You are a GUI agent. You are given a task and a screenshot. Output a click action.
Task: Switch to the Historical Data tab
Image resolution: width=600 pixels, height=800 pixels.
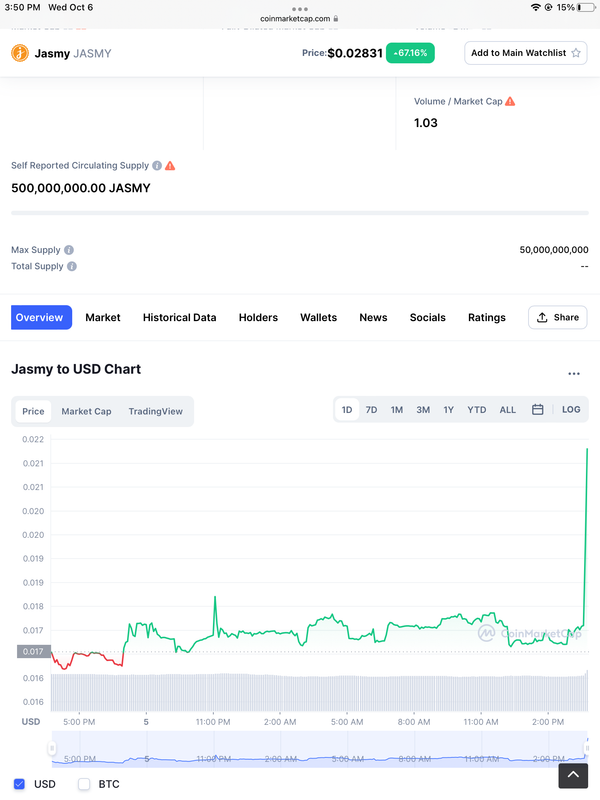180,317
